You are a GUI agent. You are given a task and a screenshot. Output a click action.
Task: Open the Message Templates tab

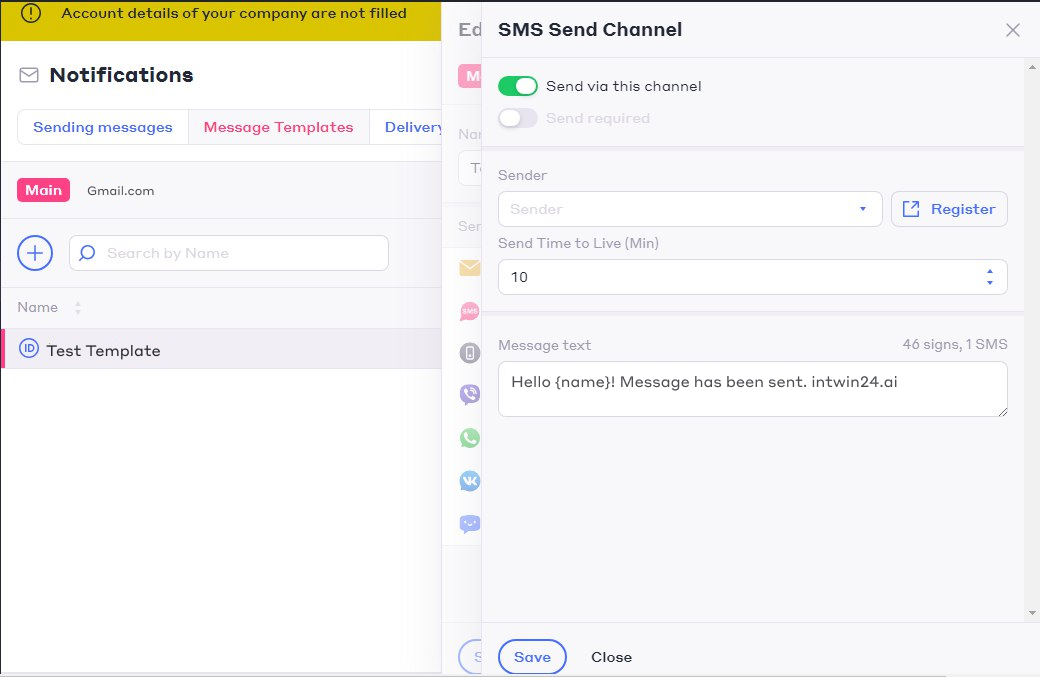pyautogui.click(x=278, y=127)
